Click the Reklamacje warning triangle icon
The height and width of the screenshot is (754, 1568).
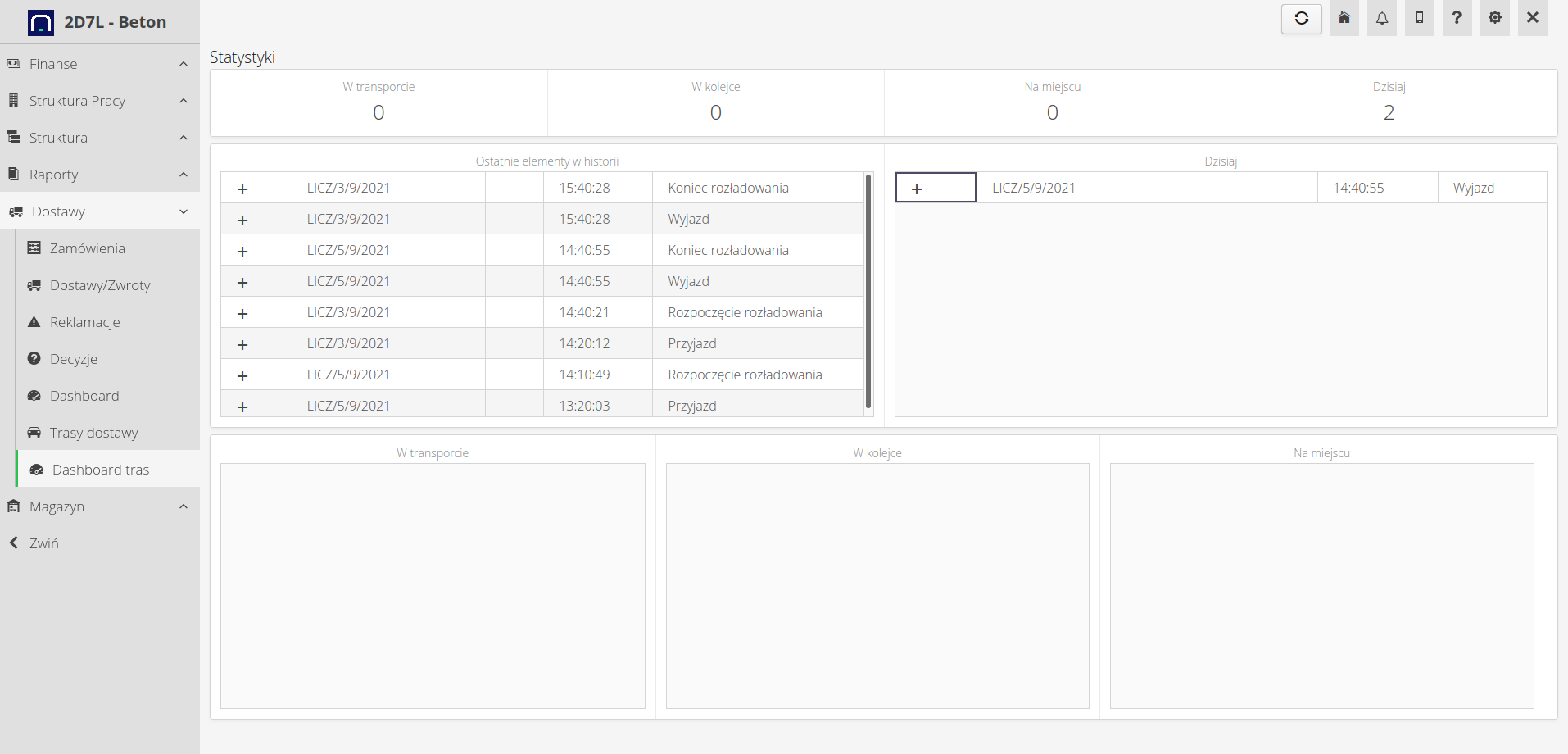pos(34,322)
